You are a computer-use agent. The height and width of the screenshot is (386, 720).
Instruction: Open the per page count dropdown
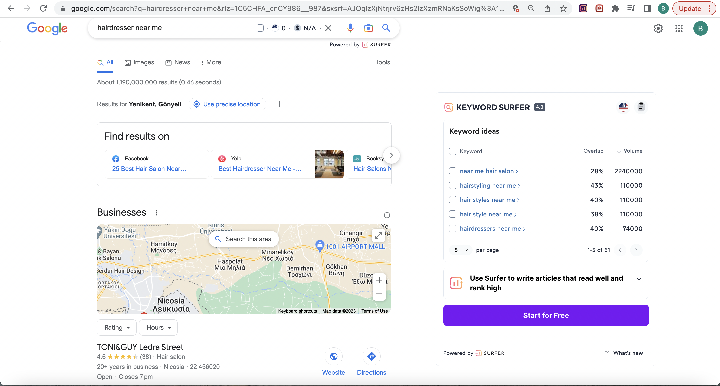[x=461, y=250]
